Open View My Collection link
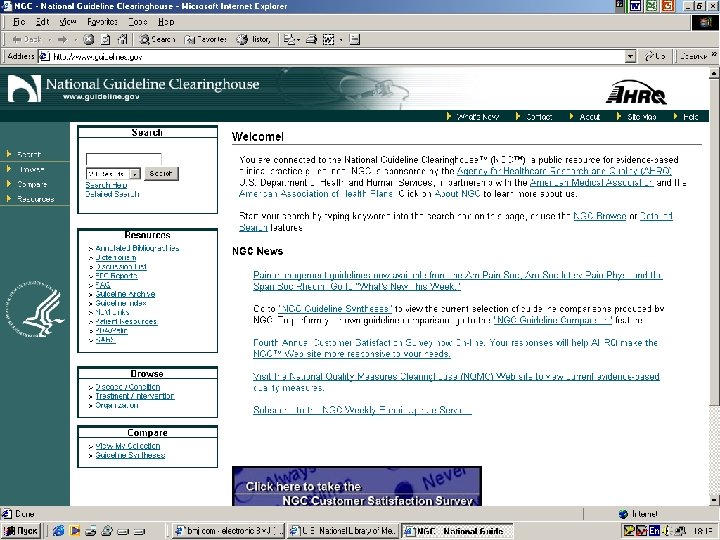720x540 pixels. click(x=128, y=446)
